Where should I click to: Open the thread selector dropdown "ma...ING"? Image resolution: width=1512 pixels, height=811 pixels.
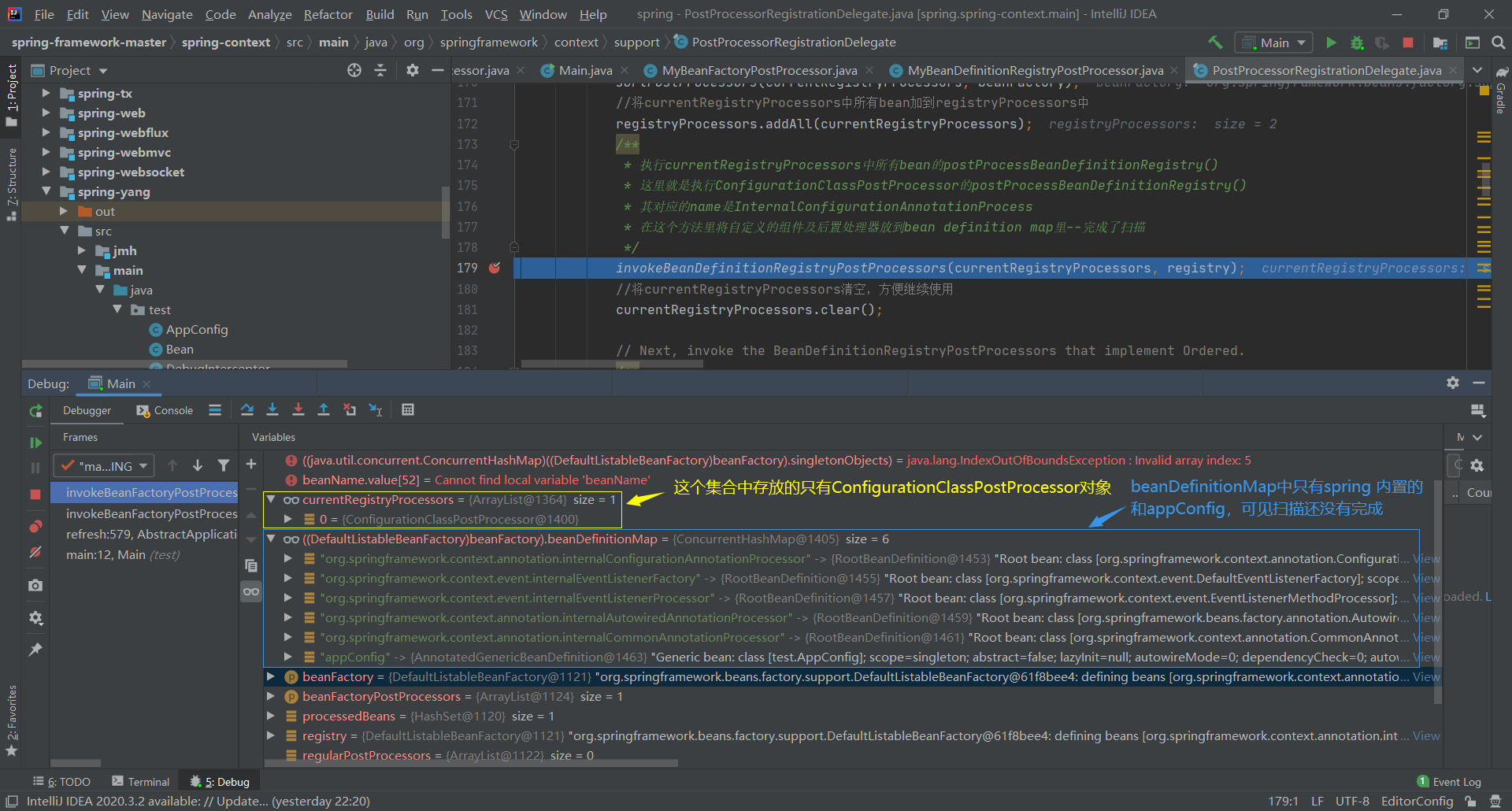(104, 465)
